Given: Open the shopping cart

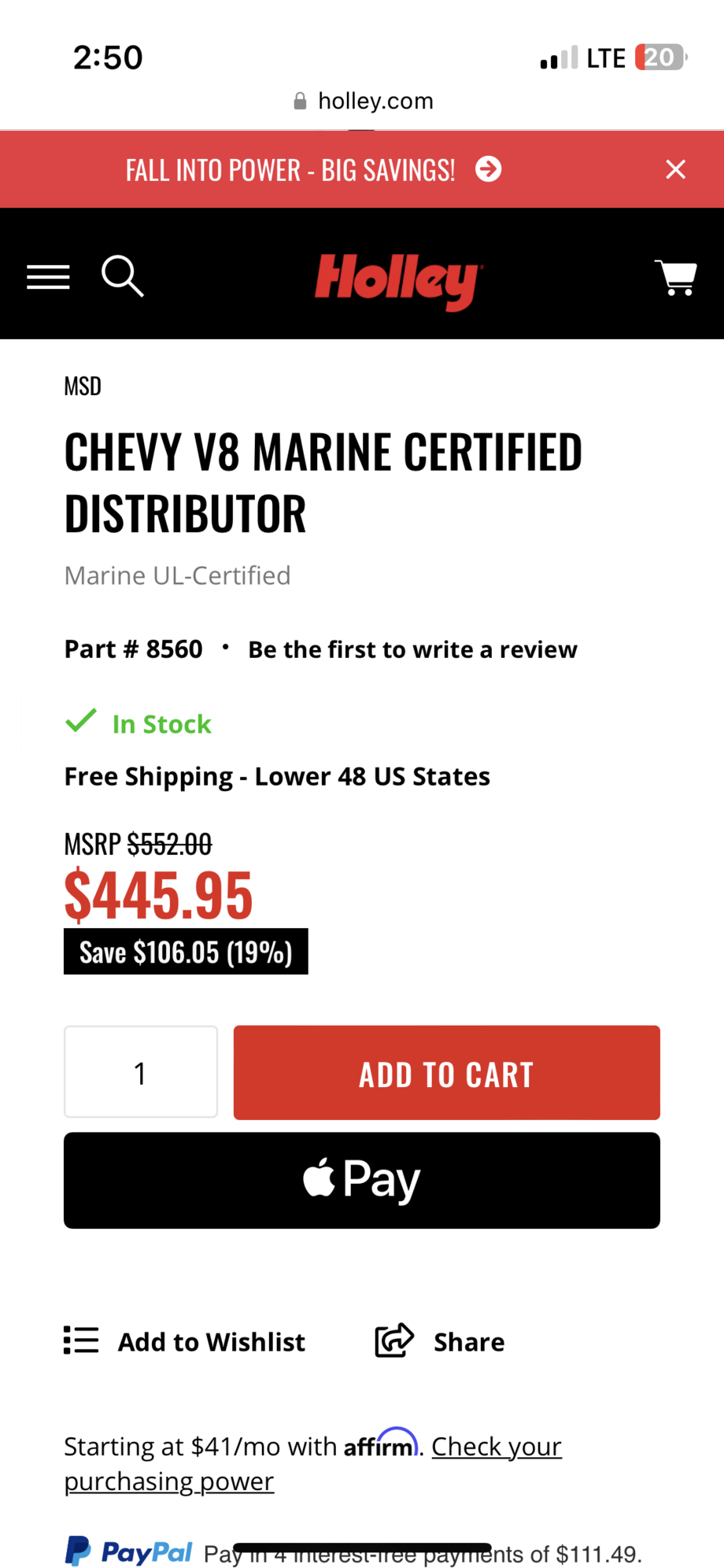Looking at the screenshot, I should (x=676, y=277).
